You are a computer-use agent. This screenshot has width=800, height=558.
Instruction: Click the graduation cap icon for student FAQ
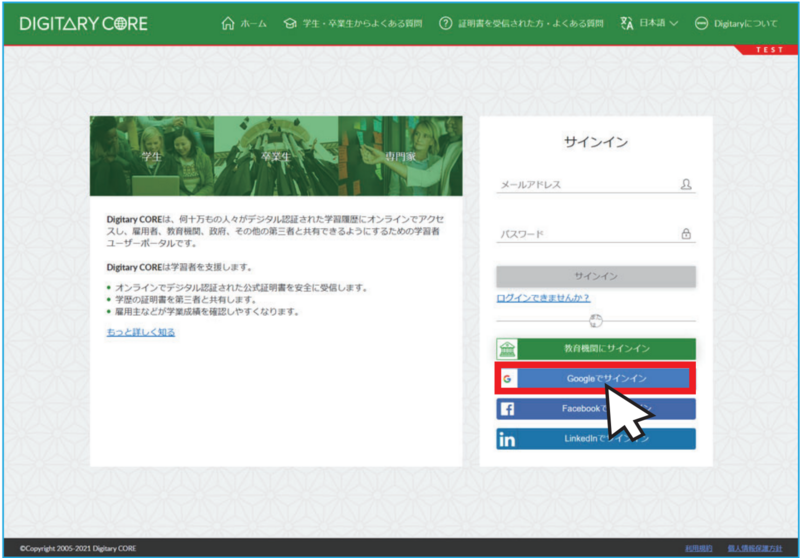pyautogui.click(x=290, y=23)
